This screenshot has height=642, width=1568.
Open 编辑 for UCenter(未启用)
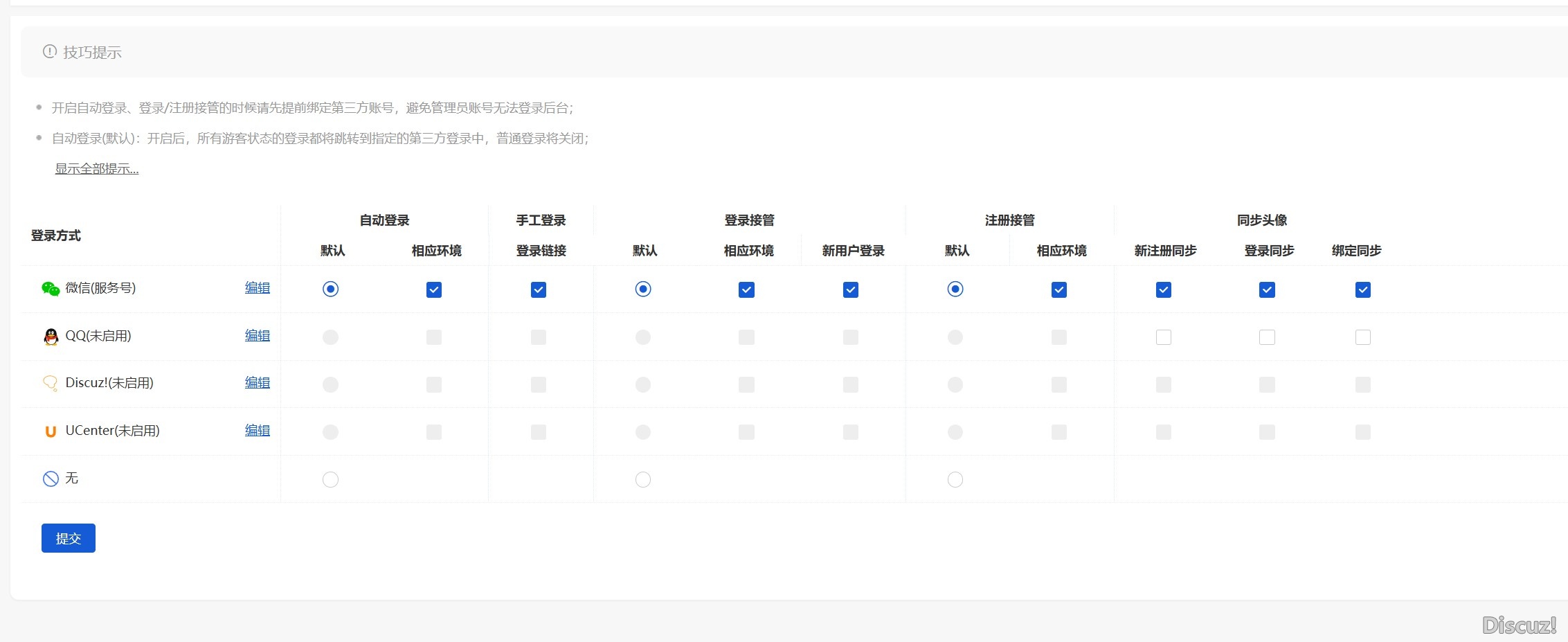[x=258, y=430]
